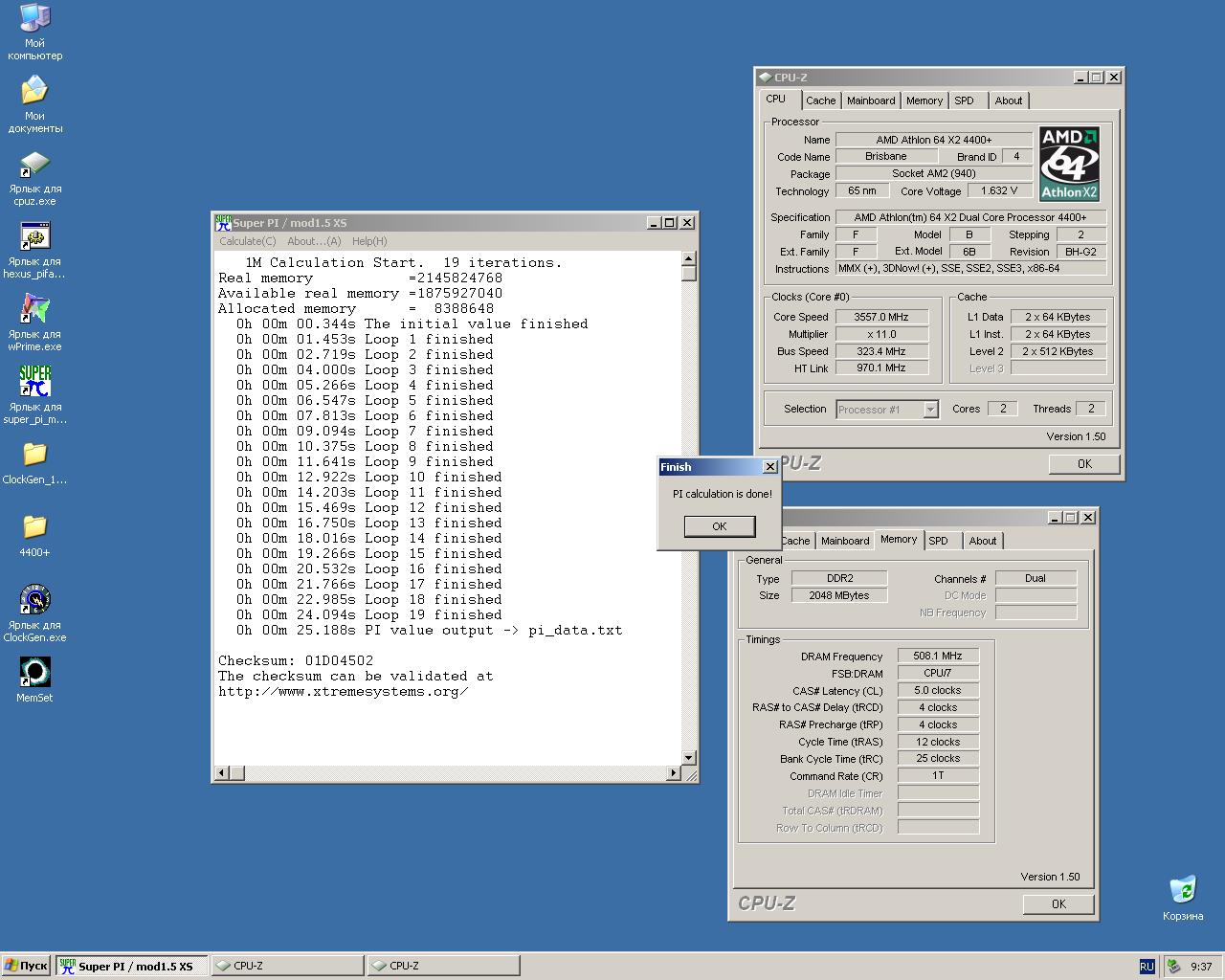
Task: Click the Name field AMD Athlon 64 X2 4400+
Action: tap(933, 140)
